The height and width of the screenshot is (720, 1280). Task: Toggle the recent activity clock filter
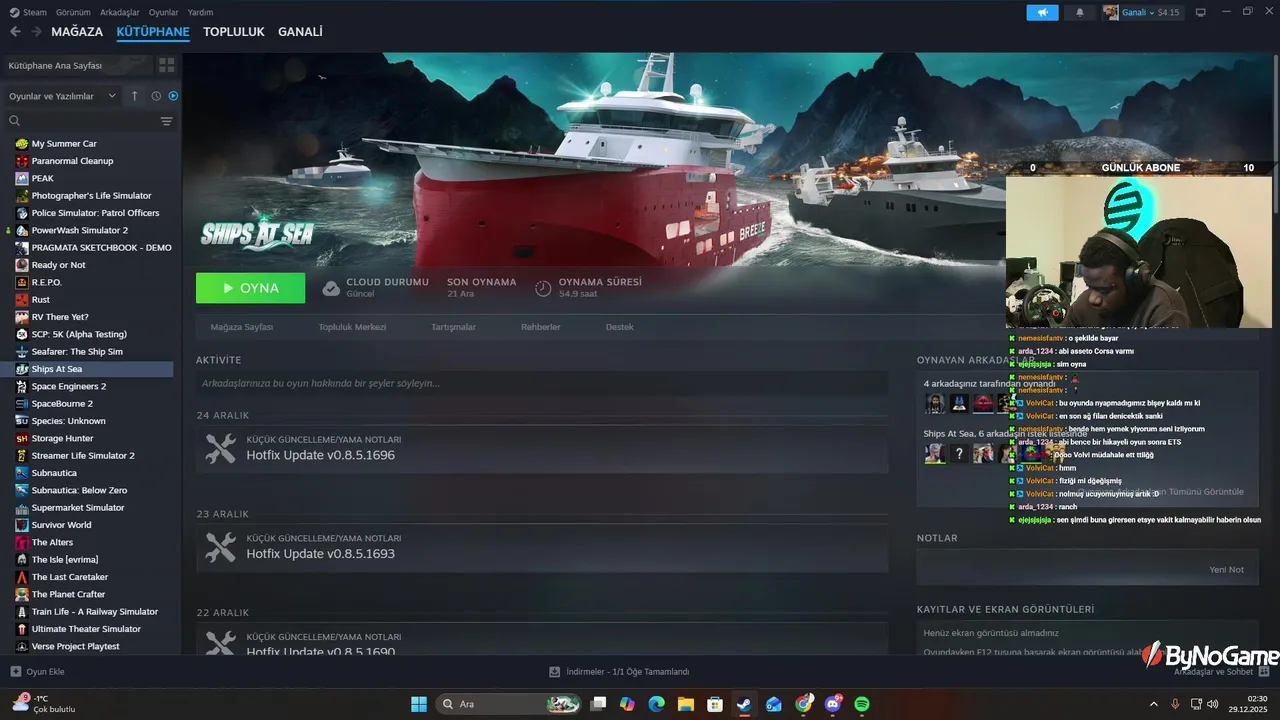coord(156,96)
